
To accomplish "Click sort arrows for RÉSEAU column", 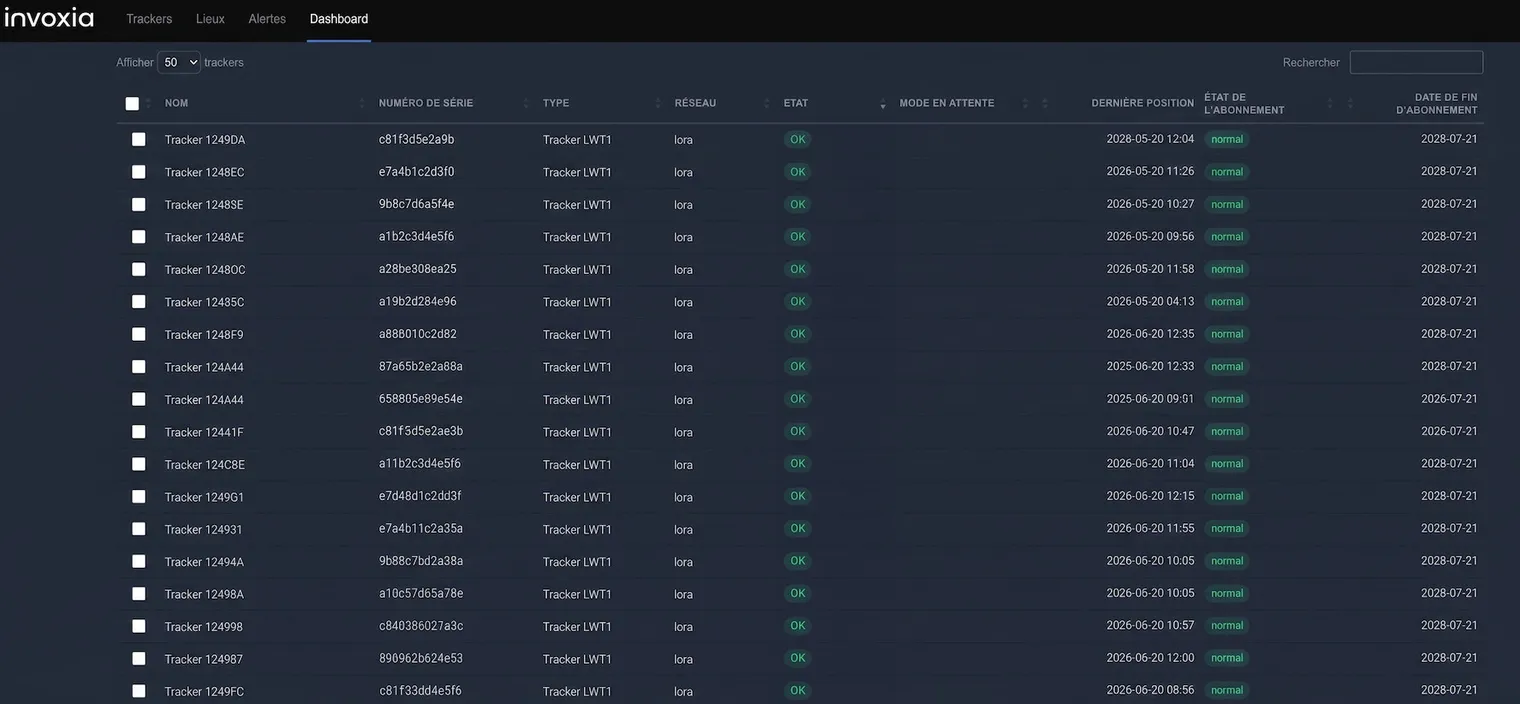I will 767,103.
